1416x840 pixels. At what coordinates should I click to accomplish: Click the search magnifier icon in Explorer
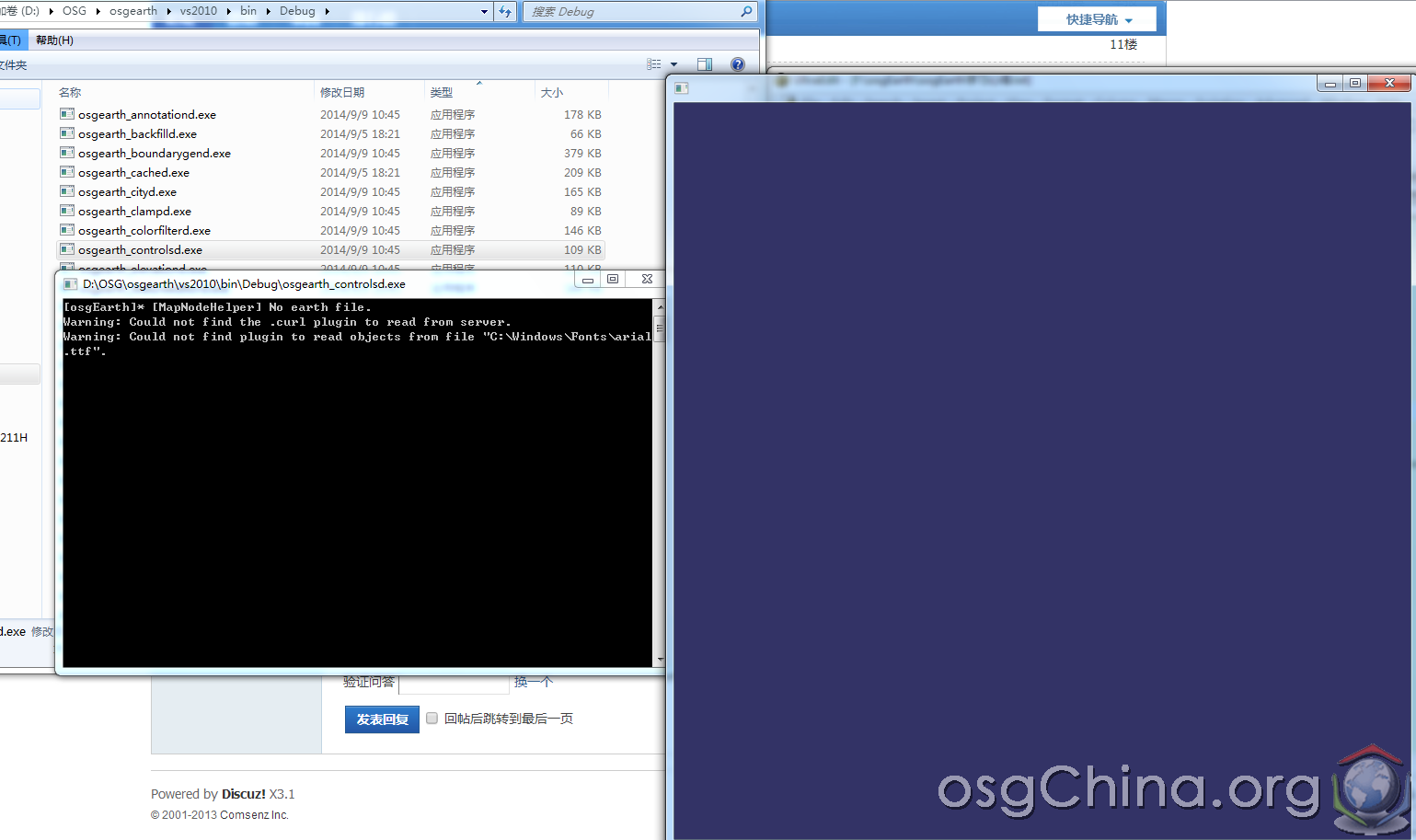click(746, 11)
